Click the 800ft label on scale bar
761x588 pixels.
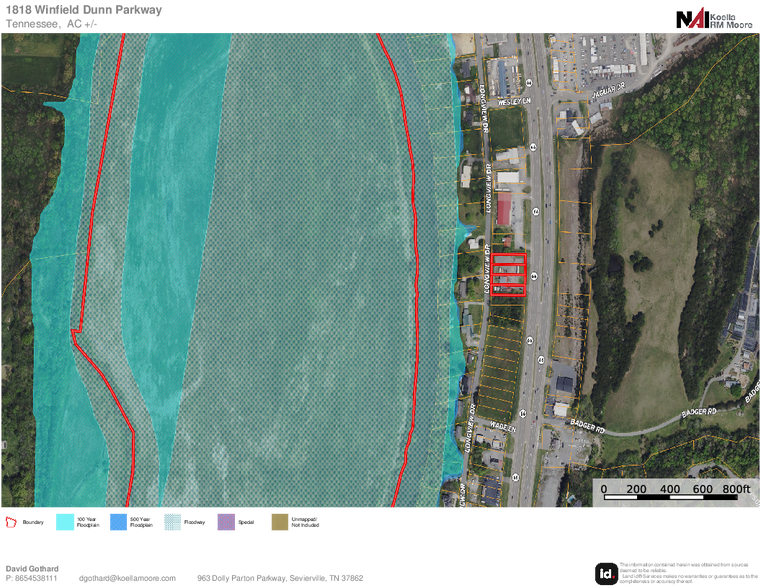[735, 488]
